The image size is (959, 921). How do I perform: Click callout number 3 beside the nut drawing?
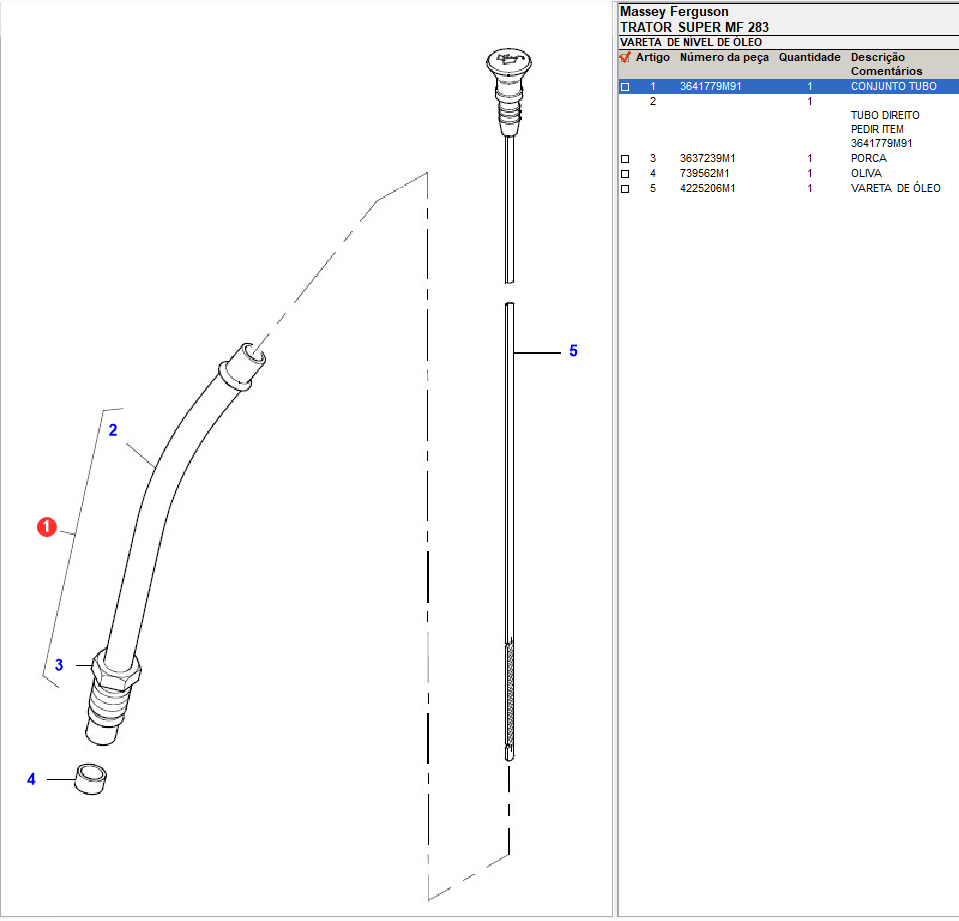[59, 665]
